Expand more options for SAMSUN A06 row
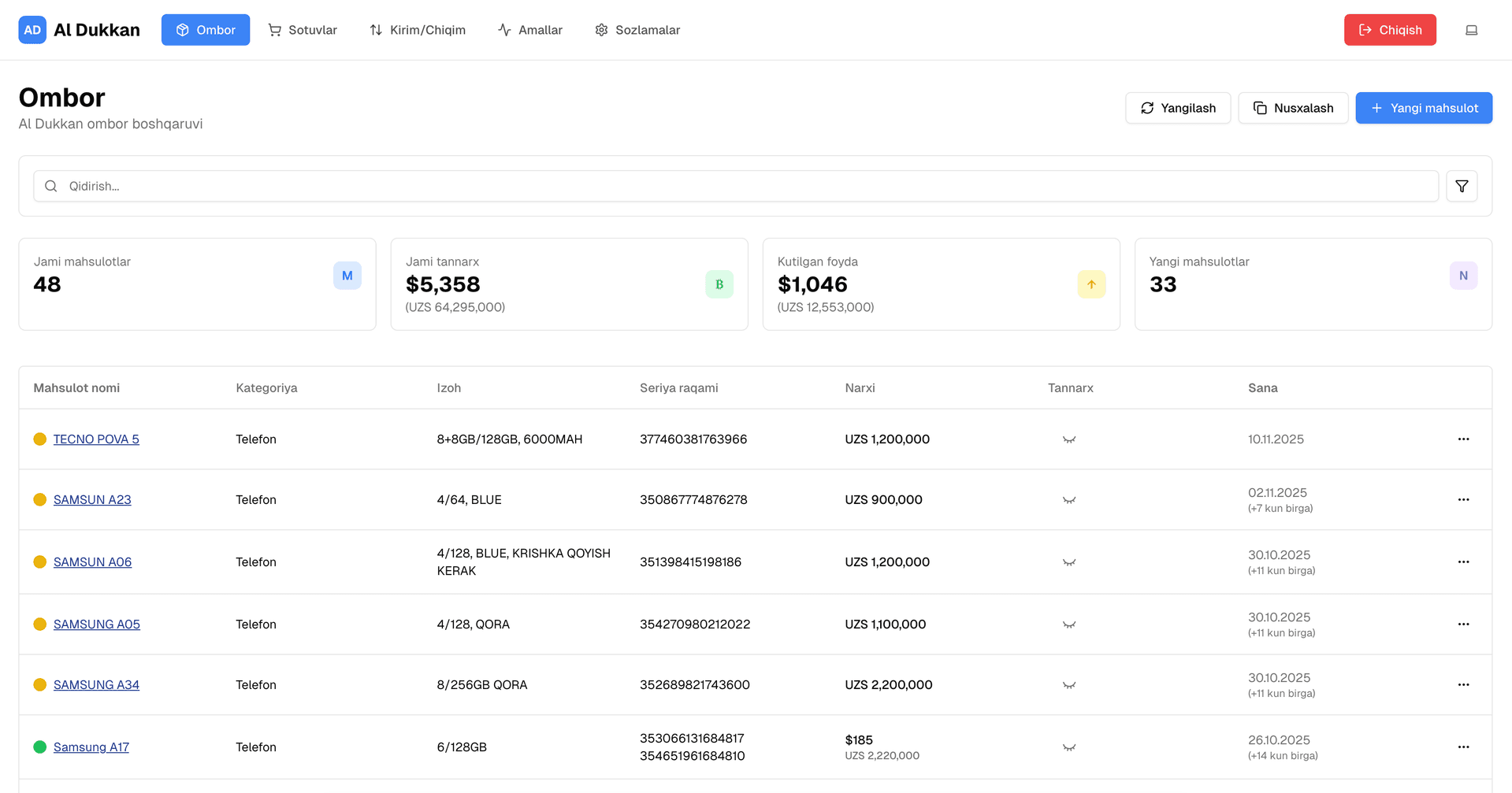Screen dimensions: 1512x793 (1463, 561)
